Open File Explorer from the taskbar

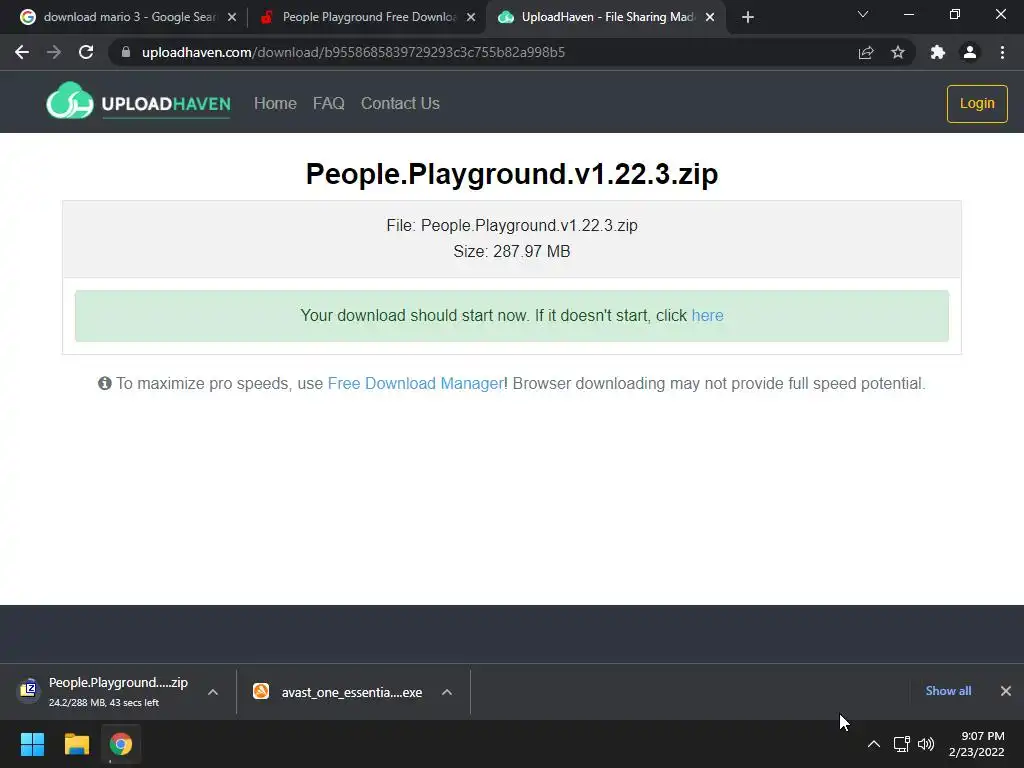[x=76, y=744]
